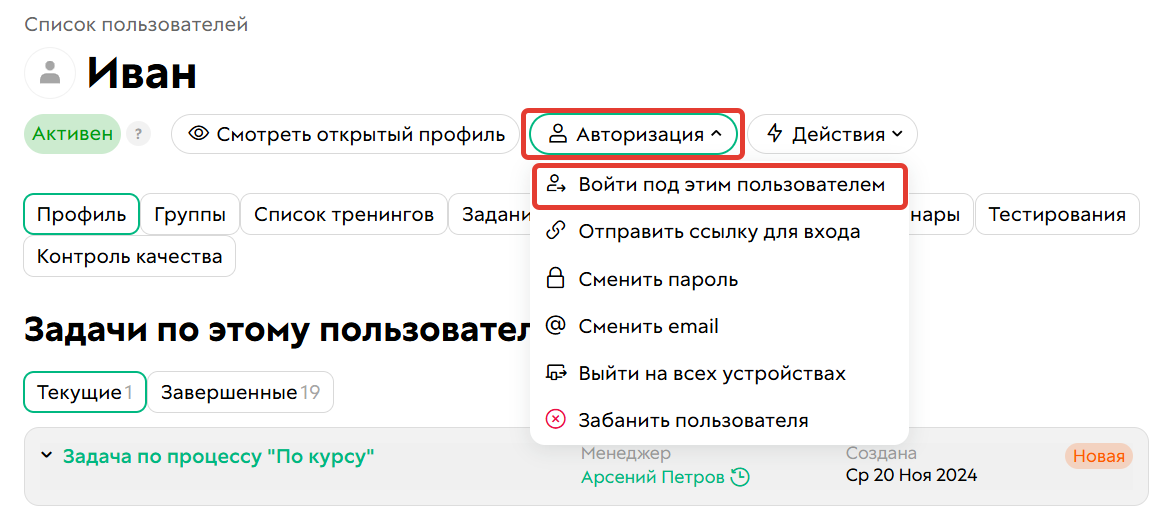
Task: Expand the 'Задача по процессу' row chevron
Action: pos(47,455)
